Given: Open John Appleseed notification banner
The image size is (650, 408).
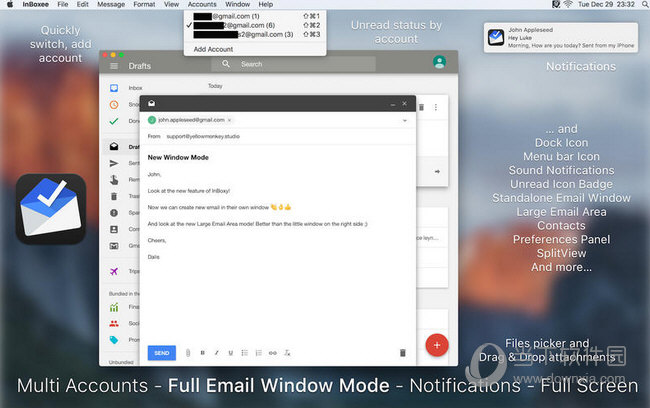Looking at the screenshot, I should coord(561,37).
